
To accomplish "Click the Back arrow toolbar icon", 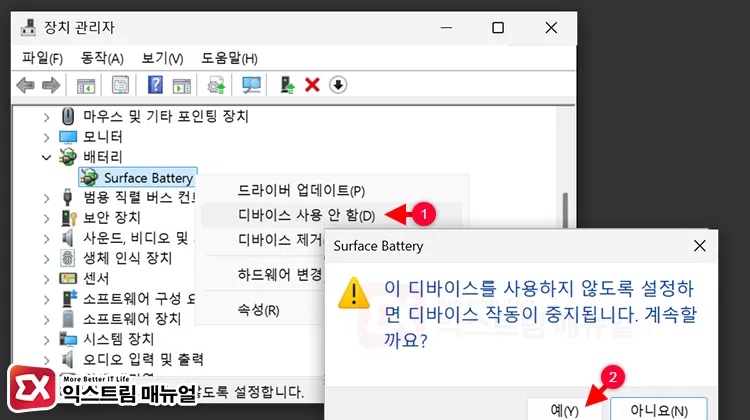I will tap(25, 86).
